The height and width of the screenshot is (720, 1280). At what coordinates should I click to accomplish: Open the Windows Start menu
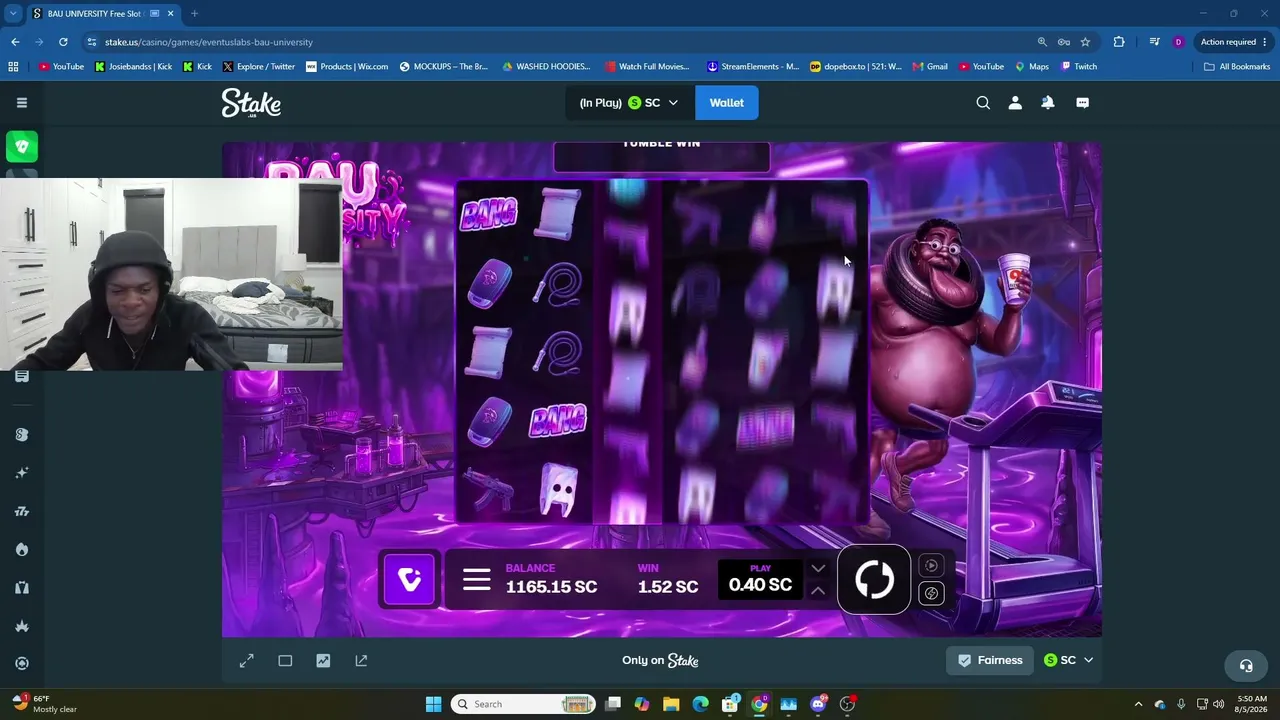[434, 704]
